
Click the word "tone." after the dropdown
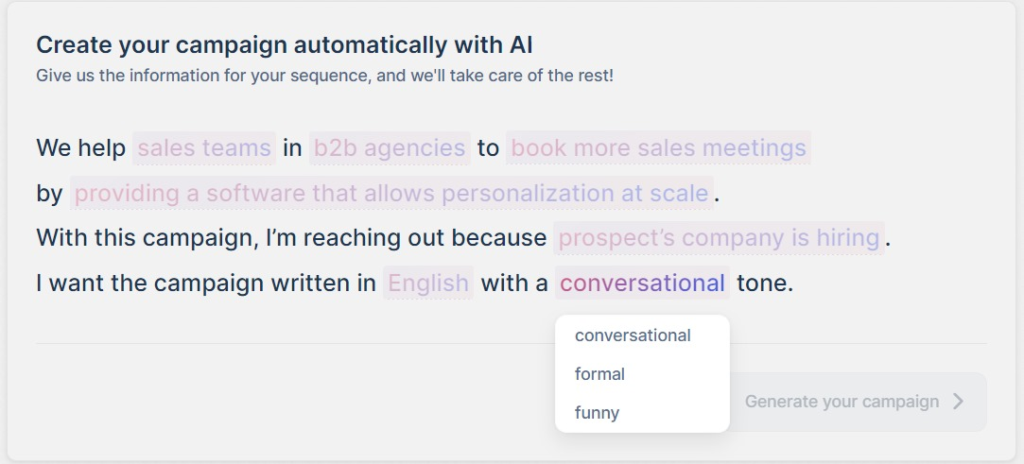click(x=764, y=283)
